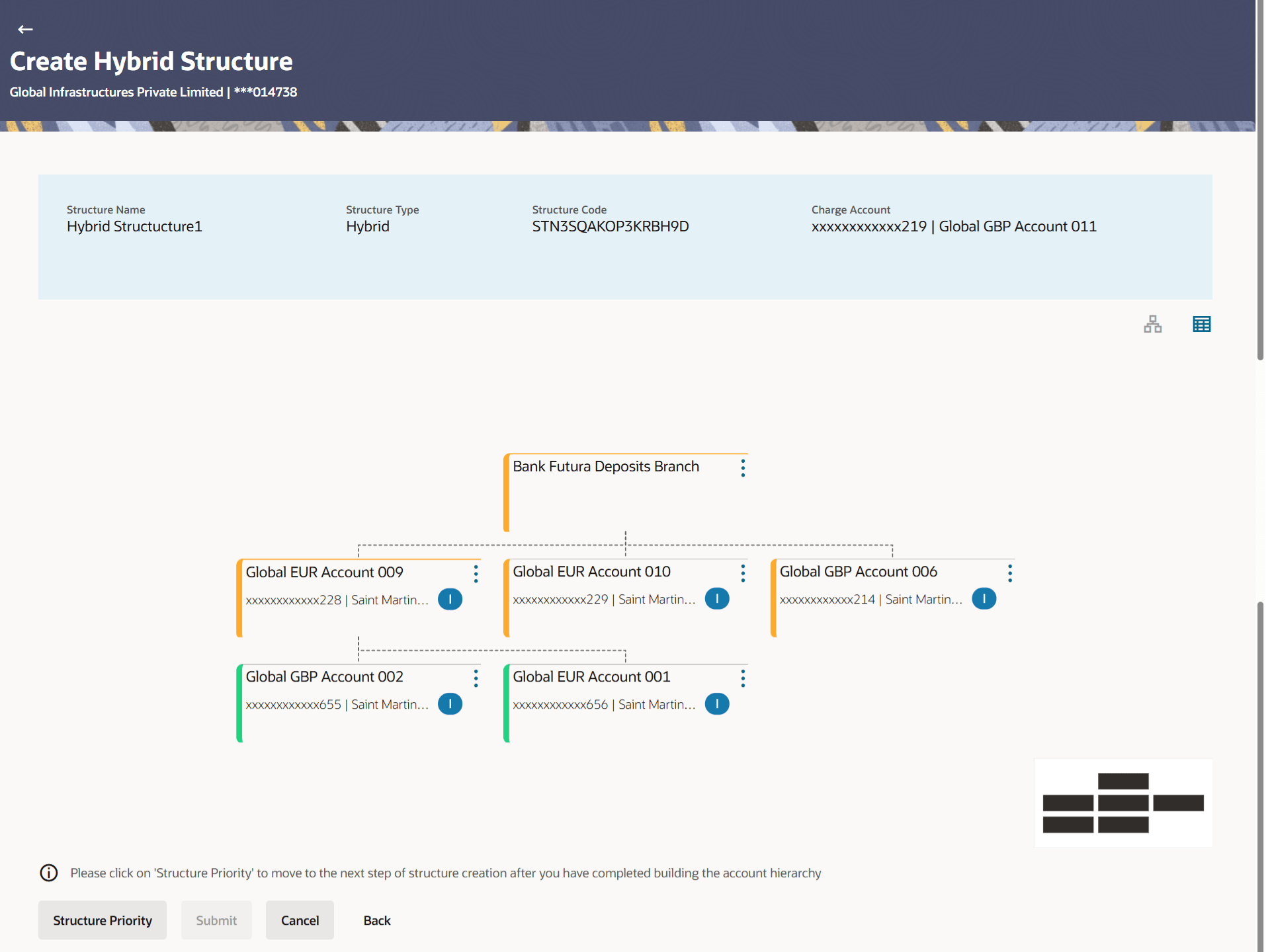The image size is (1270, 952).
Task: Click the Back link at bottom
Action: 376,920
